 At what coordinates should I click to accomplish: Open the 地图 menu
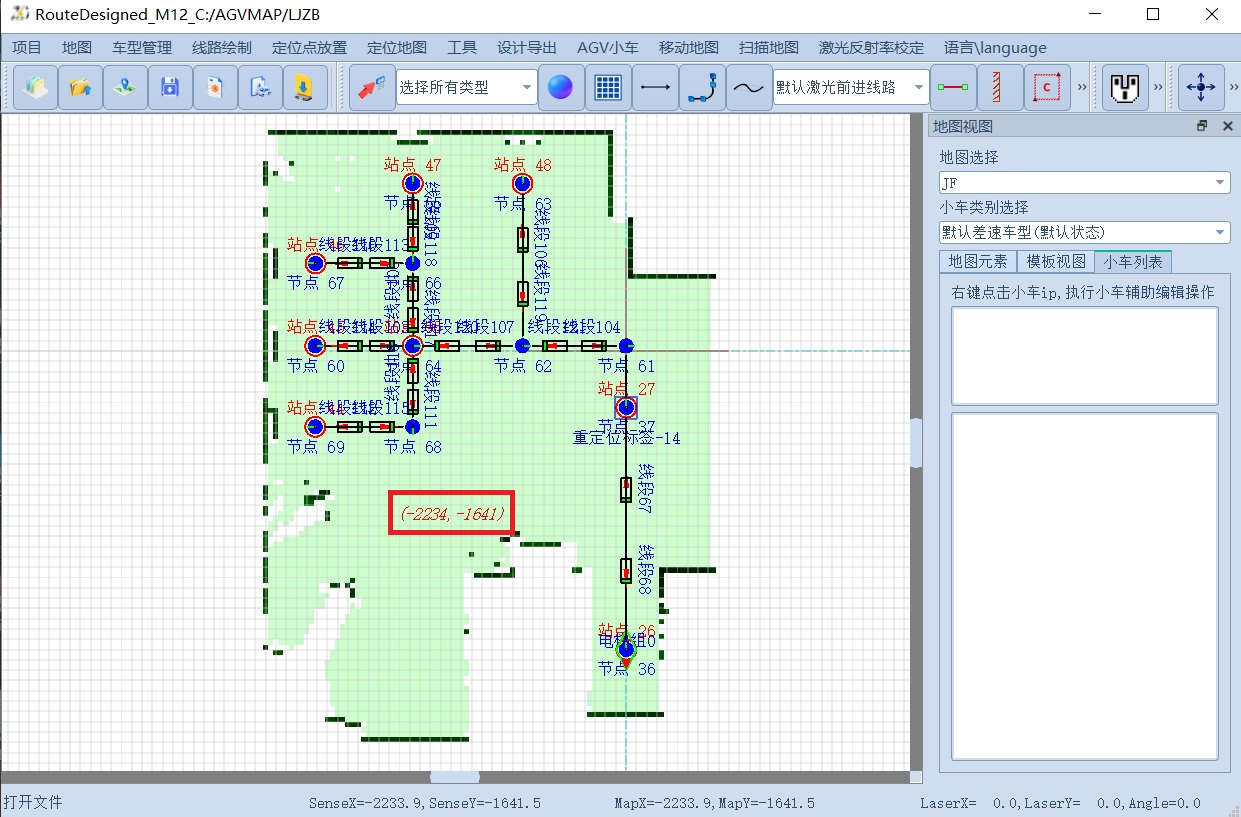[x=77, y=47]
